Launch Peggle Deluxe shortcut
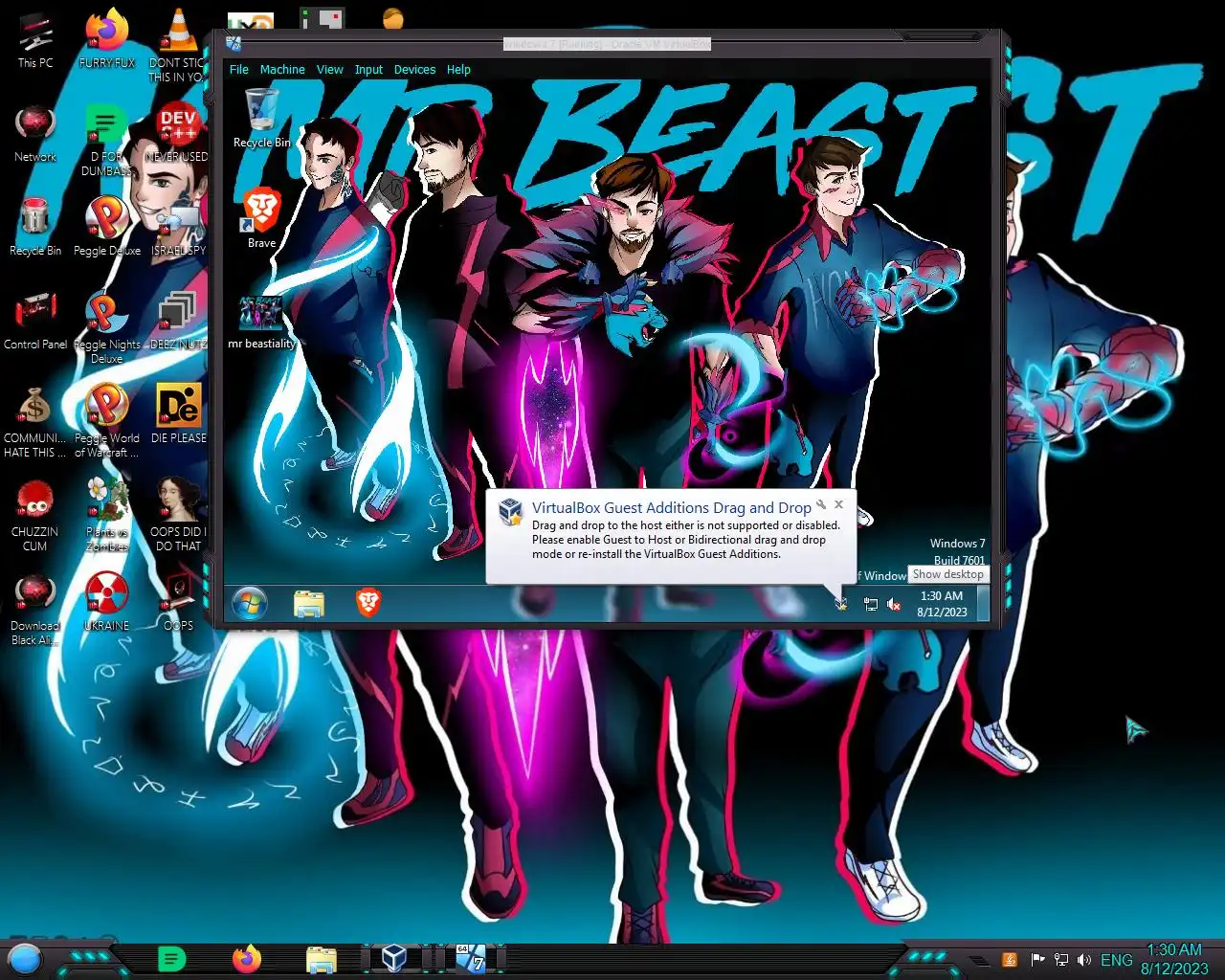Image resolution: width=1225 pixels, height=980 pixels. pyautogui.click(x=106, y=227)
